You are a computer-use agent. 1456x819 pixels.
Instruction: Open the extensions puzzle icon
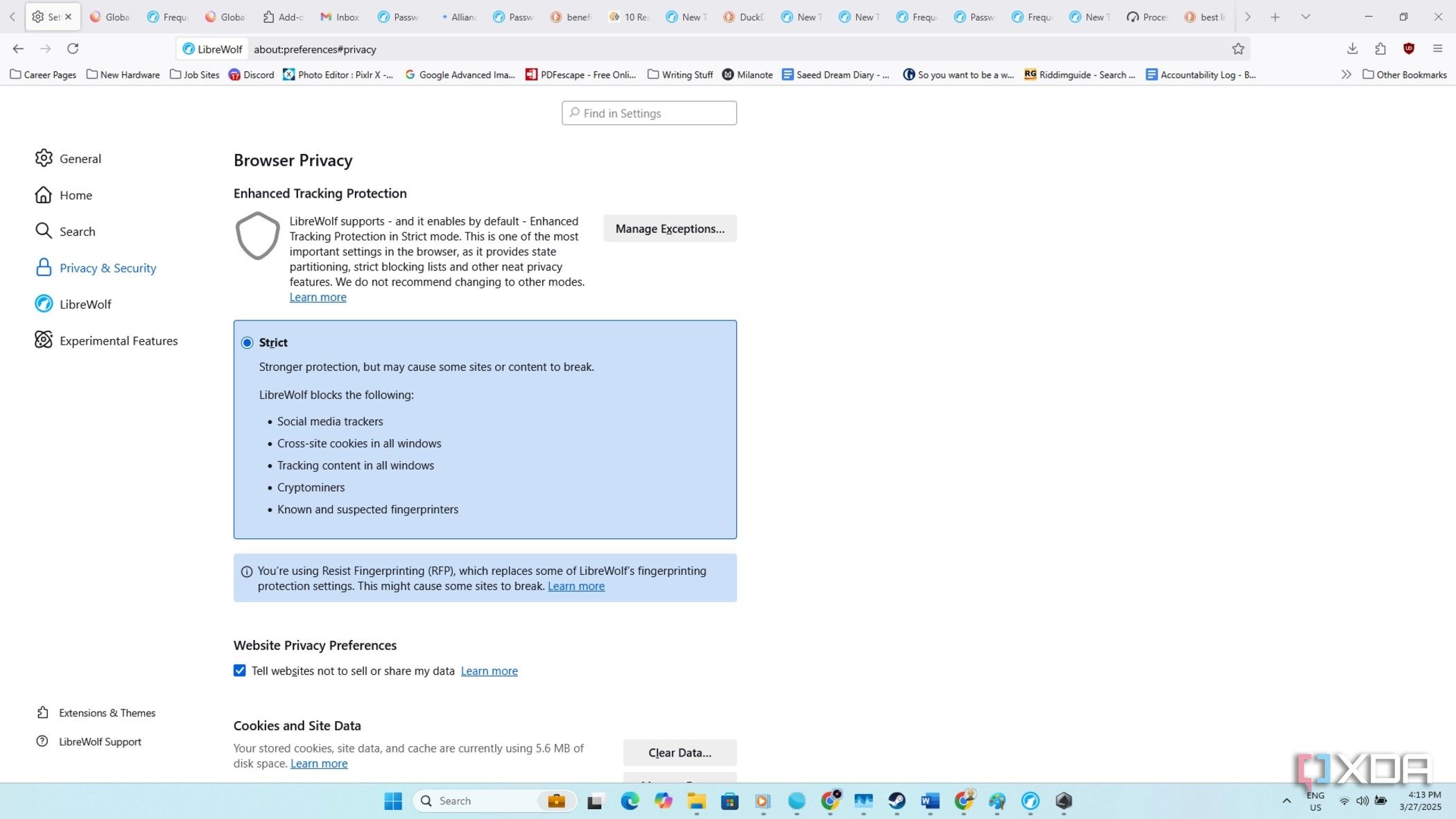coord(1380,49)
